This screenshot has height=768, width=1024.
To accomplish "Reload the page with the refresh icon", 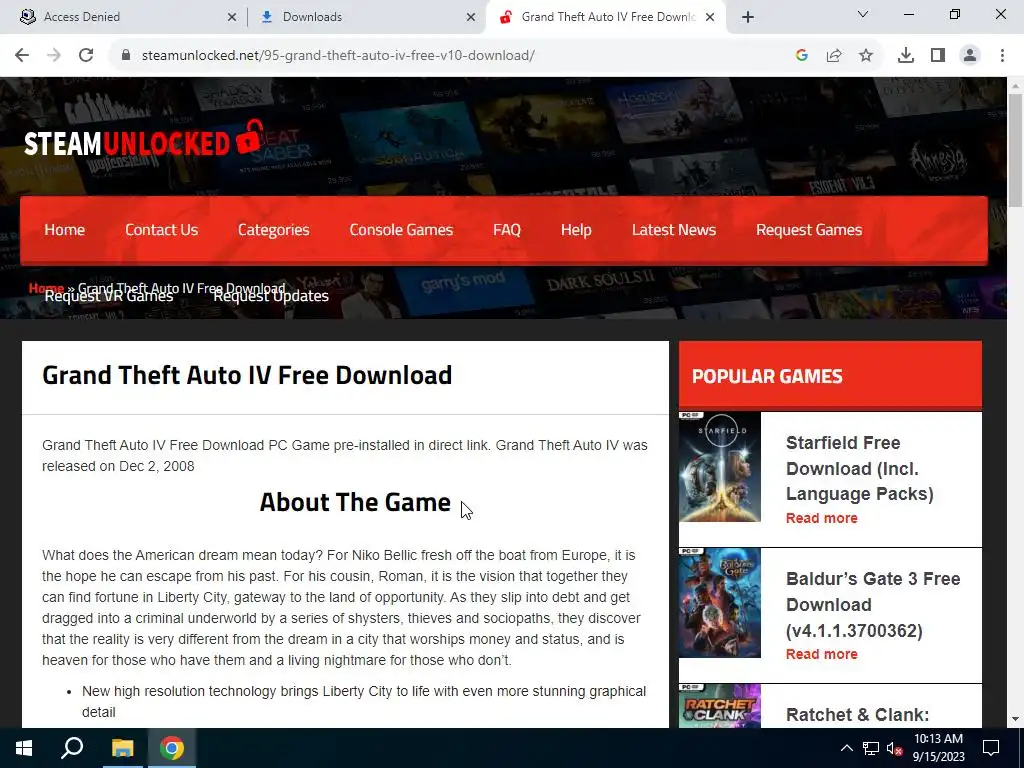I will coord(86,56).
